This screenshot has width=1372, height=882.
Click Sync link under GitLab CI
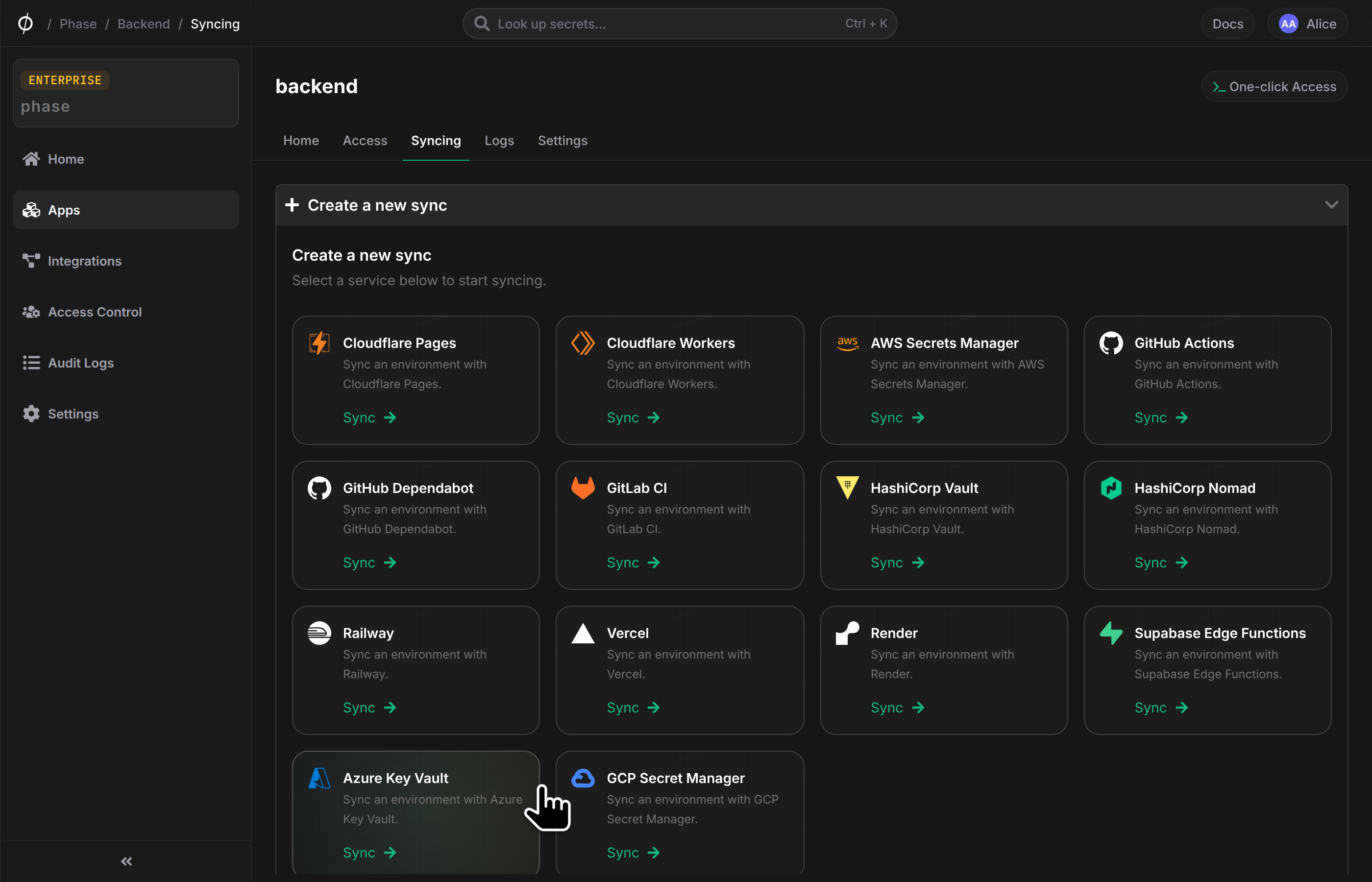pos(633,563)
